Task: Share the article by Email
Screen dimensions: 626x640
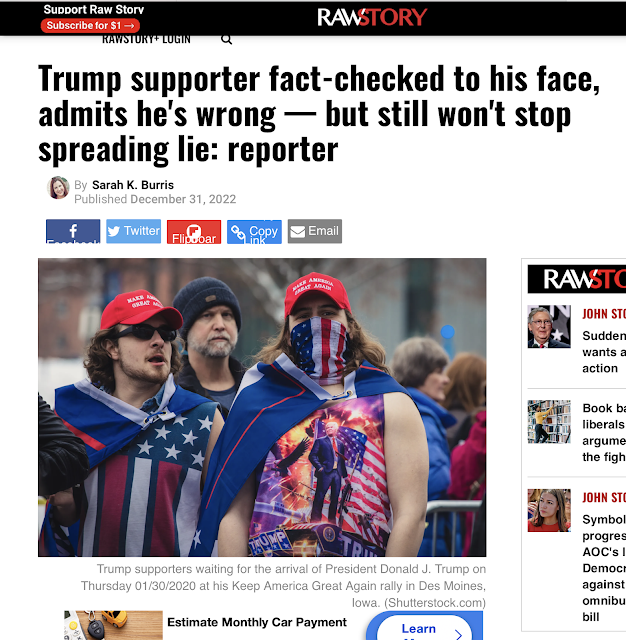Action: (x=315, y=231)
